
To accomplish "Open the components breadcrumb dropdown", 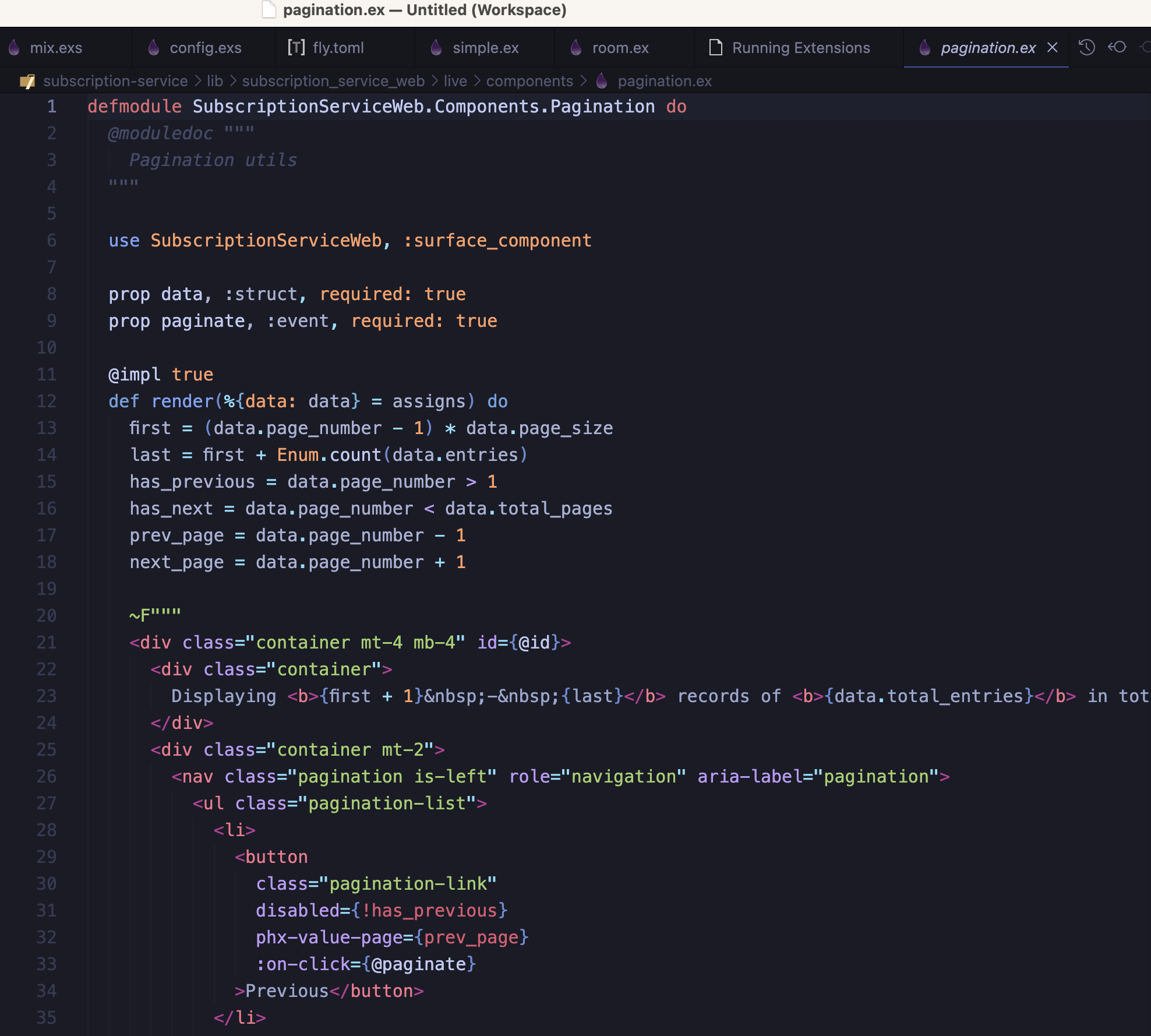I will pyautogui.click(x=530, y=81).
